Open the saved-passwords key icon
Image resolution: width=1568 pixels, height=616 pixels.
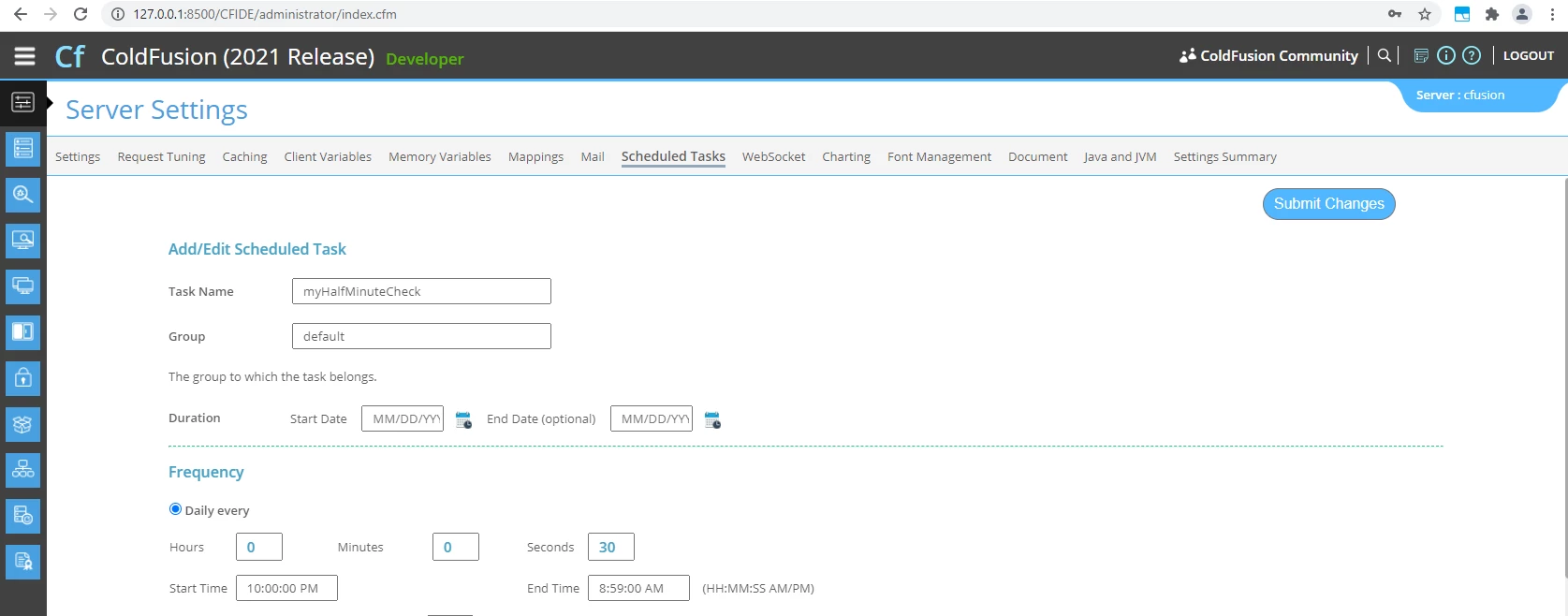point(1395,14)
